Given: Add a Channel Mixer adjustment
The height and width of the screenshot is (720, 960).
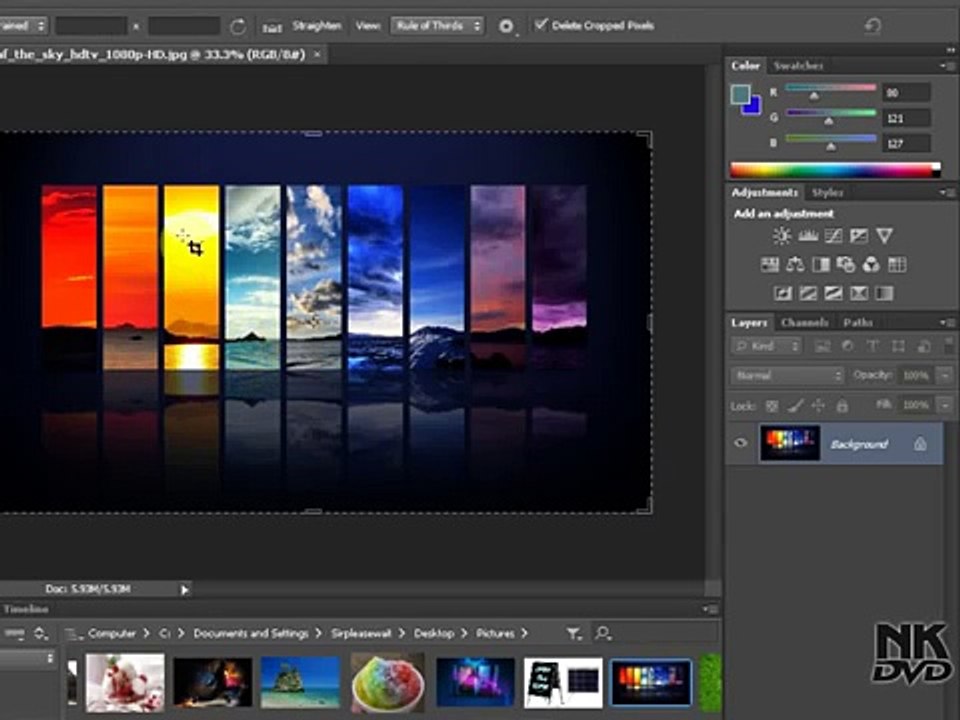Looking at the screenshot, I should (871, 264).
